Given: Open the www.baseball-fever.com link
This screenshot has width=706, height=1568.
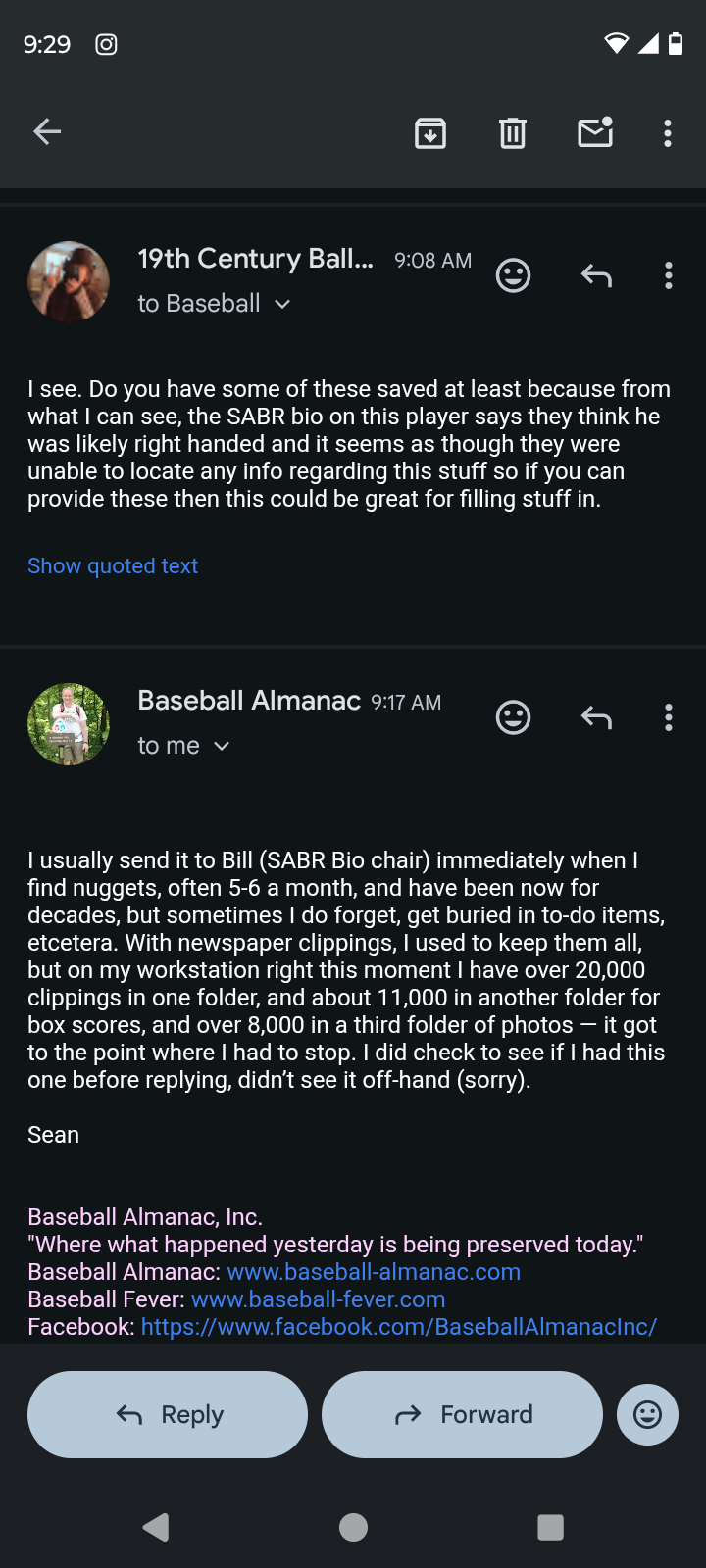Looking at the screenshot, I should click(318, 1299).
